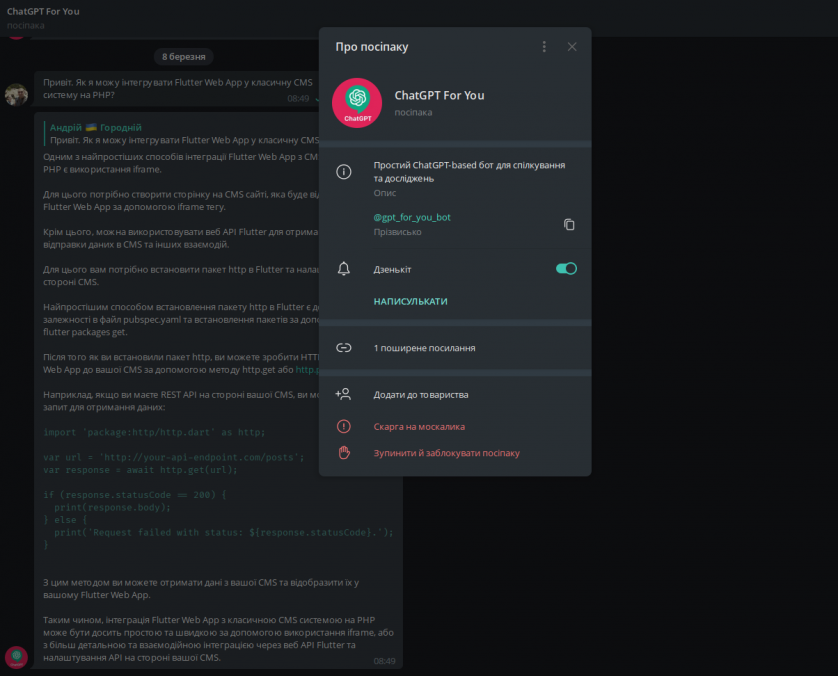This screenshot has height=676, width=838.
Task: Click the add-person icon
Action: pyautogui.click(x=343, y=394)
